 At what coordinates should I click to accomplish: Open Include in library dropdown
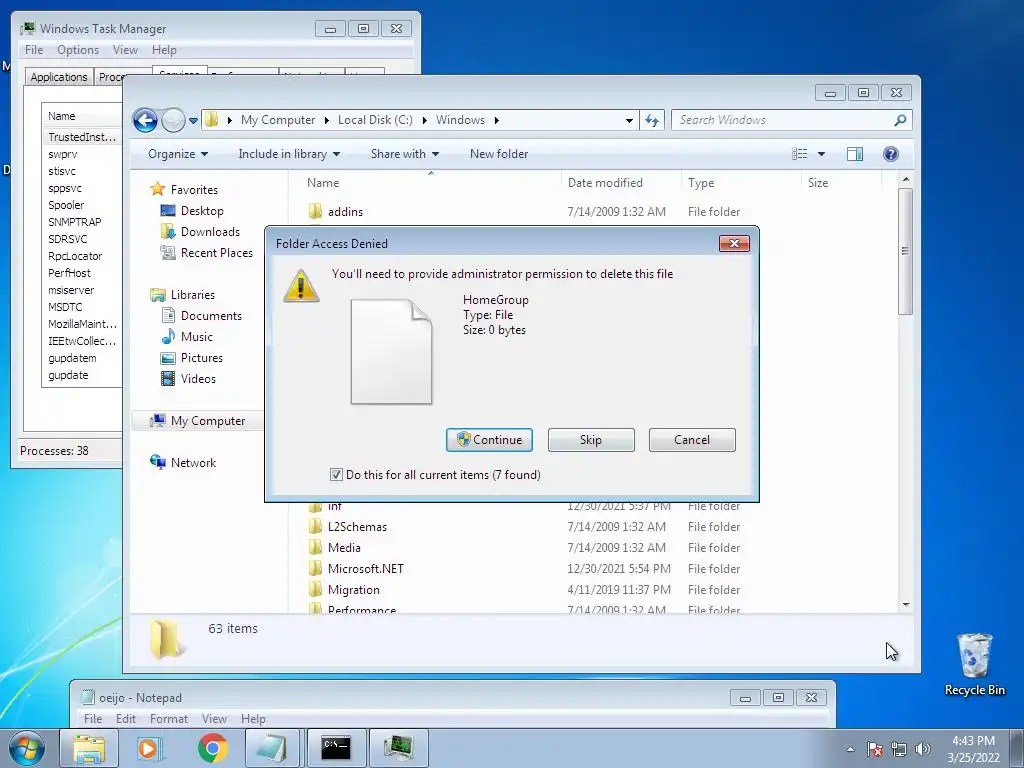289,154
